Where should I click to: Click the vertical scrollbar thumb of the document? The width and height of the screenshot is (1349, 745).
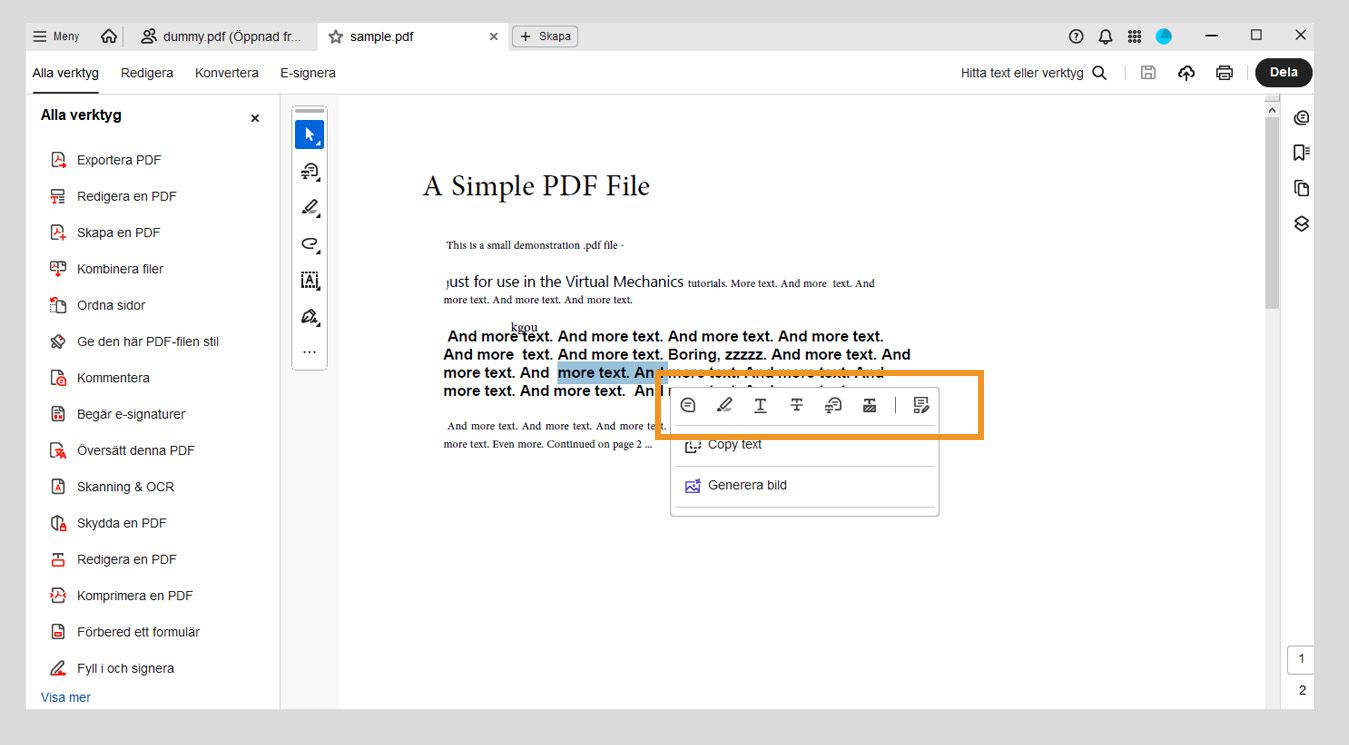pyautogui.click(x=1272, y=212)
